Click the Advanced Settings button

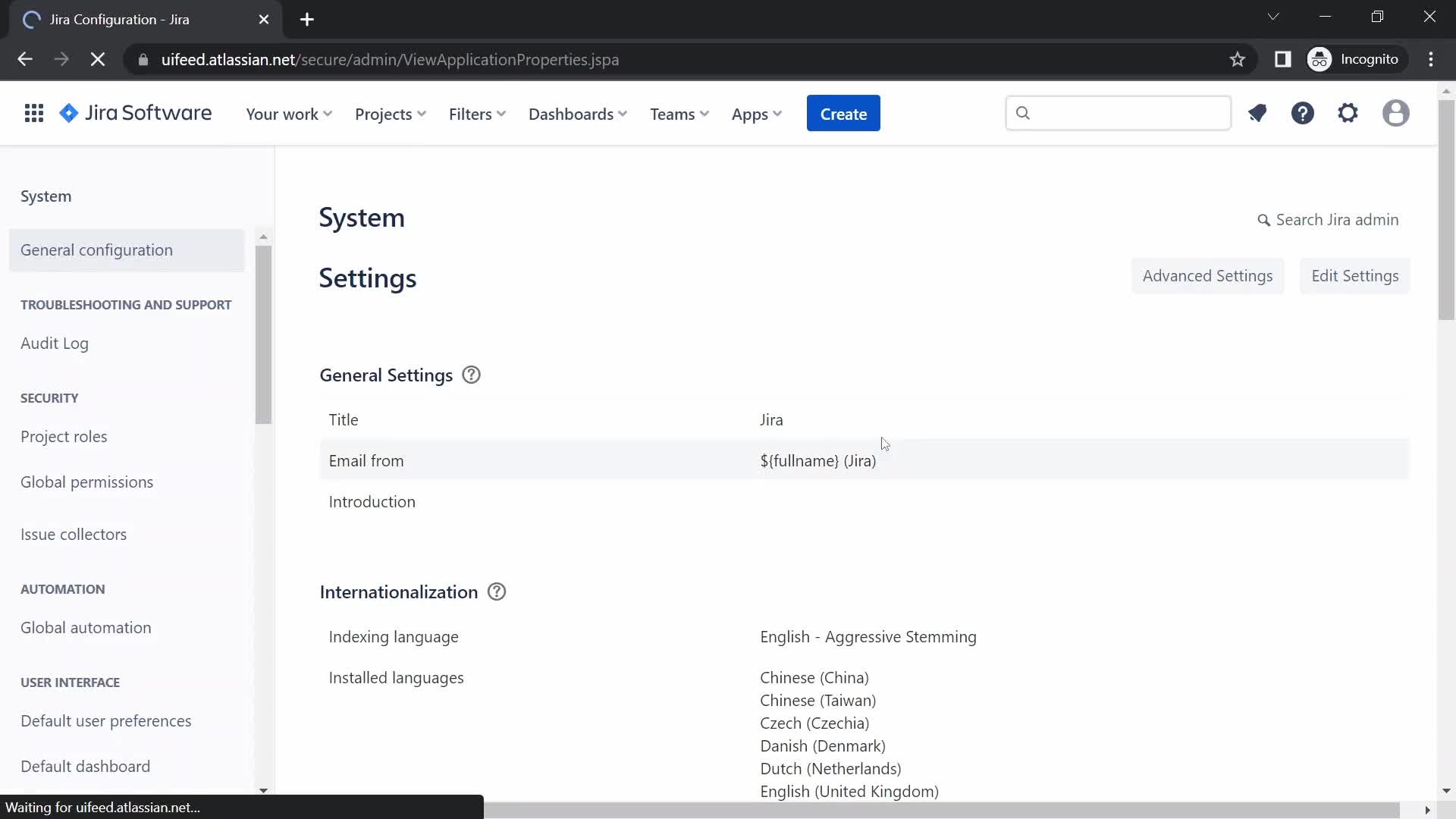point(1207,276)
